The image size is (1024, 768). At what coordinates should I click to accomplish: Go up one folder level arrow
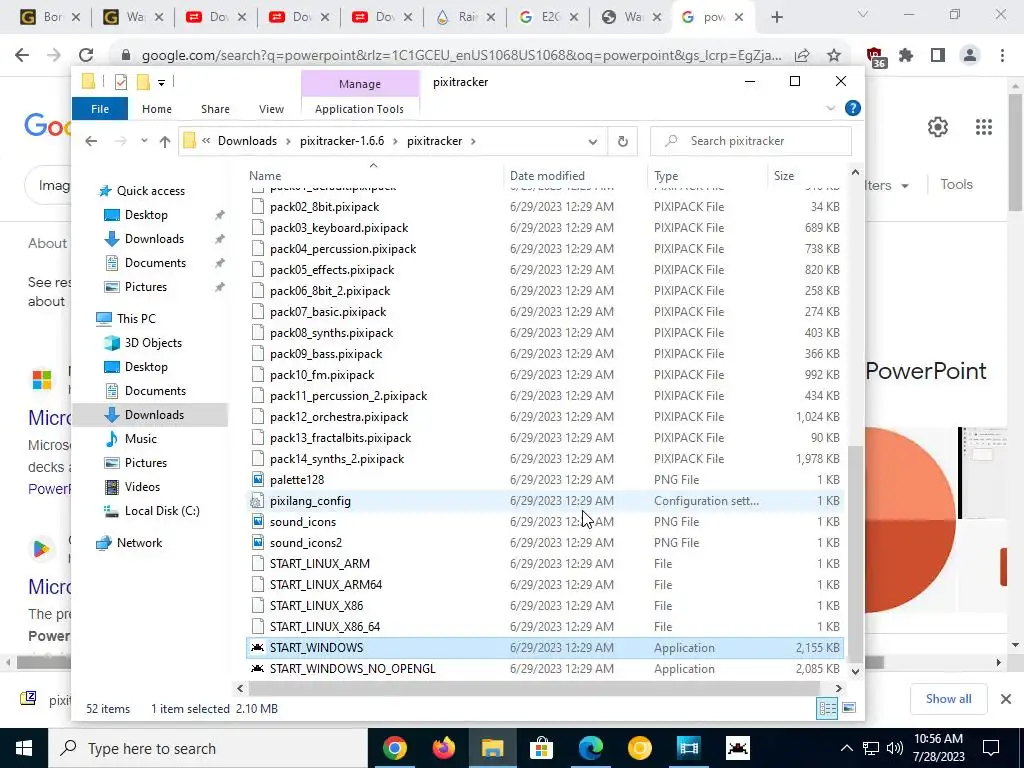click(x=165, y=141)
